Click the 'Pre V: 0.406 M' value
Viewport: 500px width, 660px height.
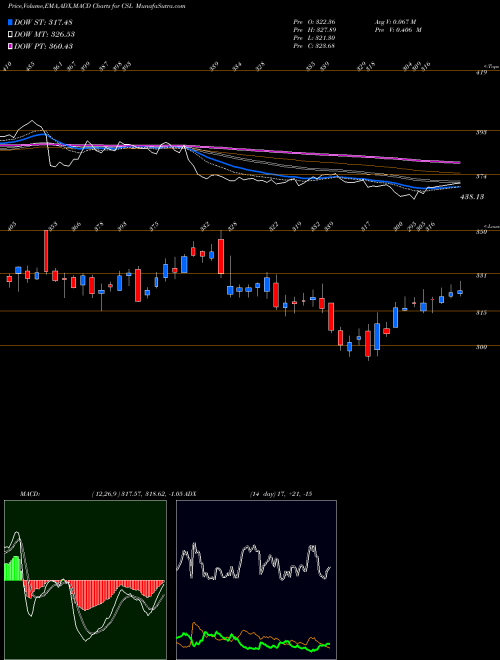pyautogui.click(x=397, y=30)
